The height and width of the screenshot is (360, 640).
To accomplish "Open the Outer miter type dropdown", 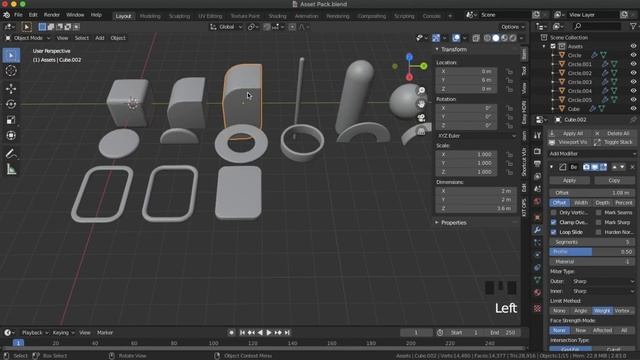I will pos(603,281).
